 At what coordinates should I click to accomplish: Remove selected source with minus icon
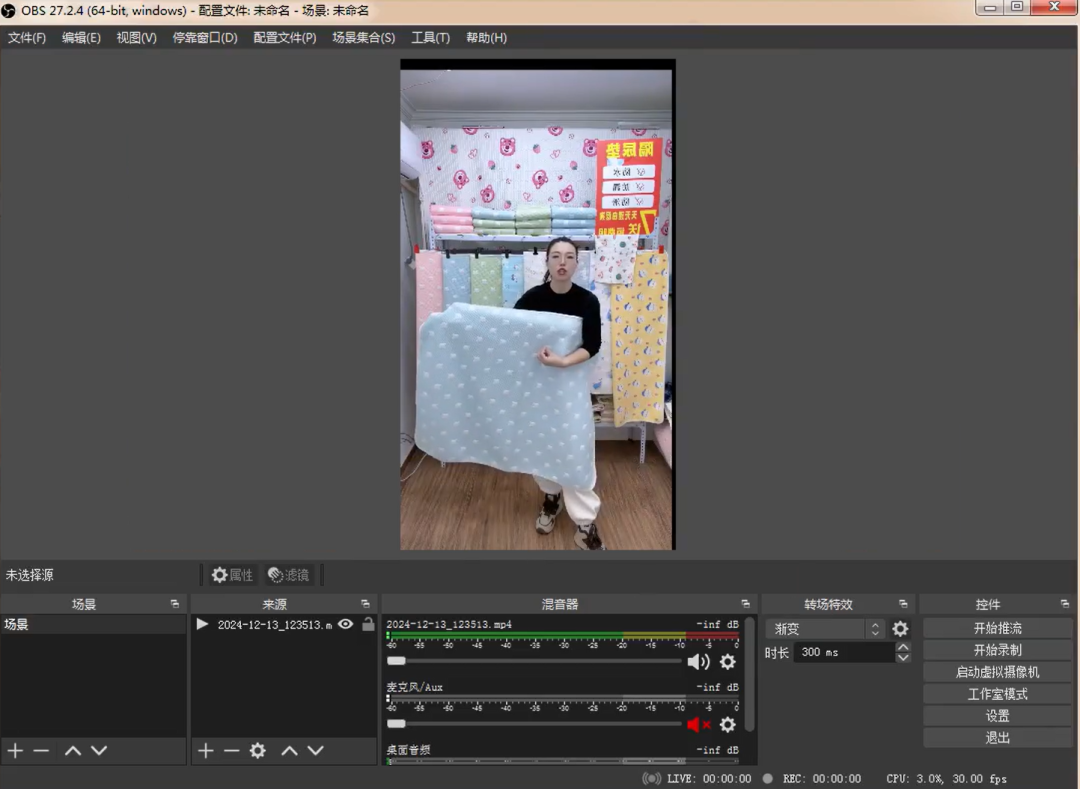coord(231,750)
